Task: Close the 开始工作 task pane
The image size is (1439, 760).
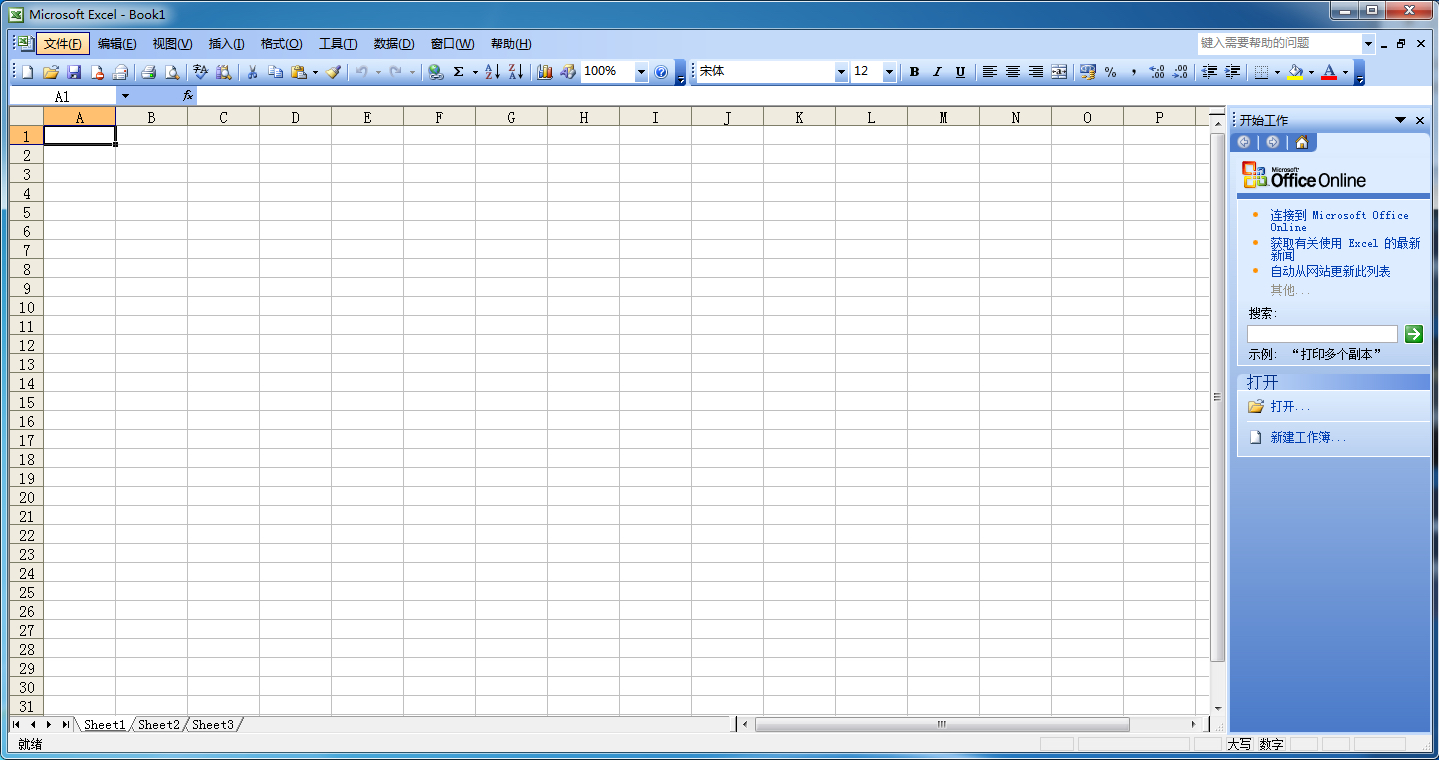Action: click(1420, 120)
